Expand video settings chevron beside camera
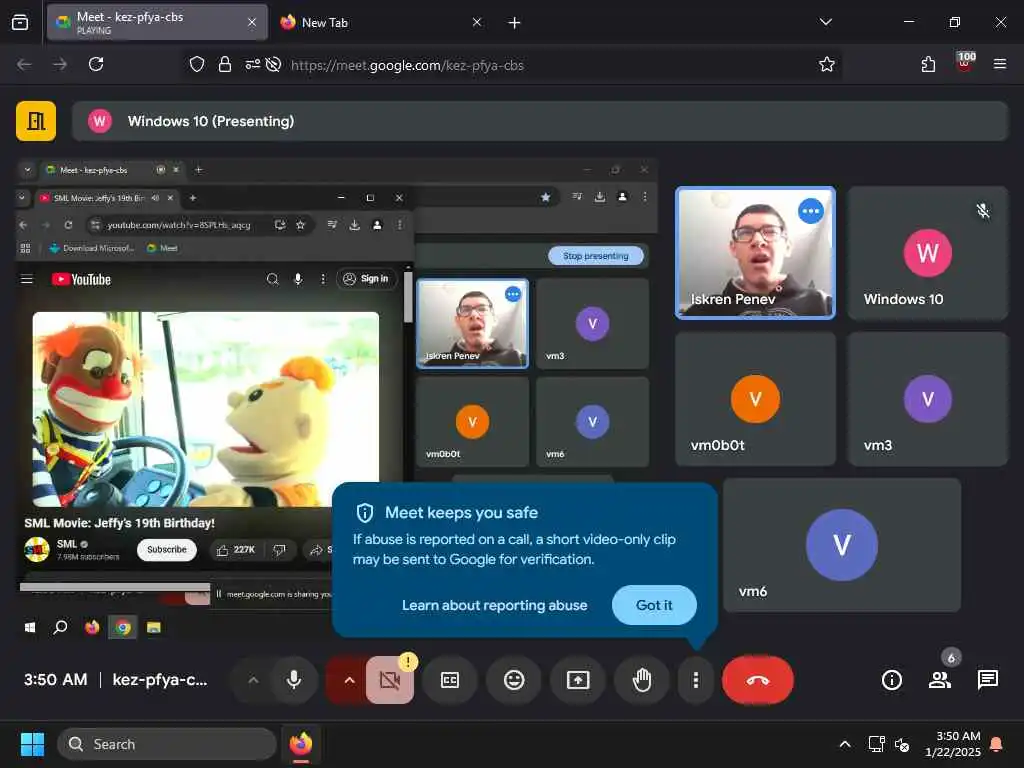Image resolution: width=1024 pixels, height=768 pixels. tap(349, 680)
